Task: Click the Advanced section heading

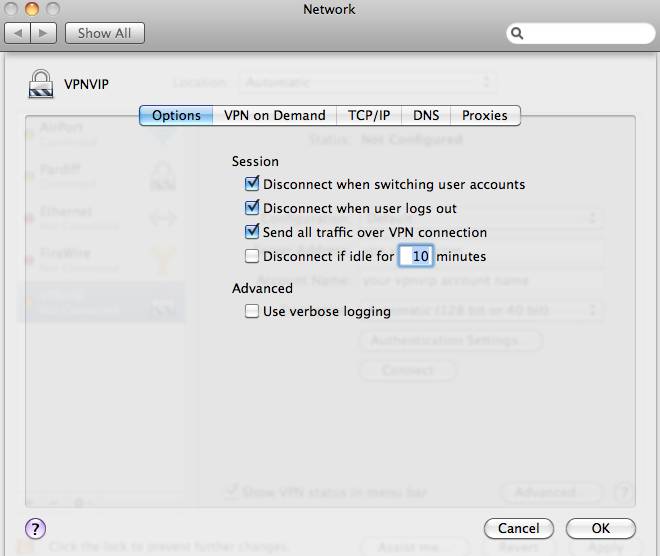Action: click(262, 288)
